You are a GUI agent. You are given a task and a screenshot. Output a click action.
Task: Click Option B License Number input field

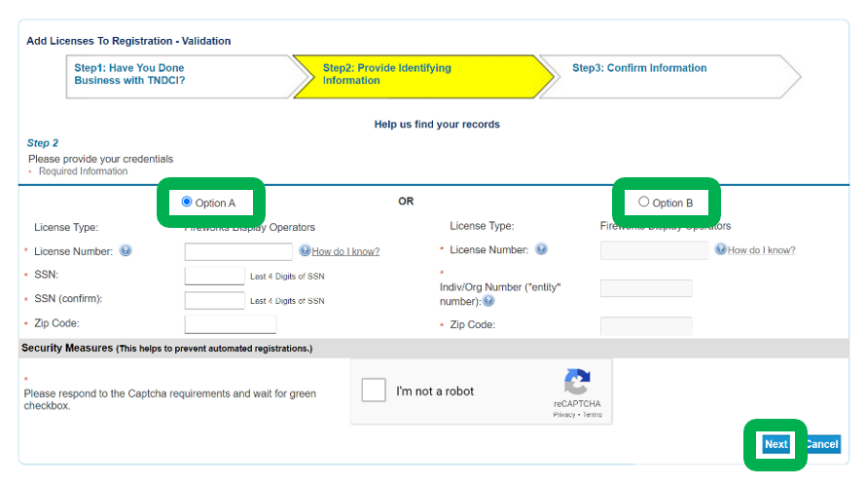tap(654, 250)
